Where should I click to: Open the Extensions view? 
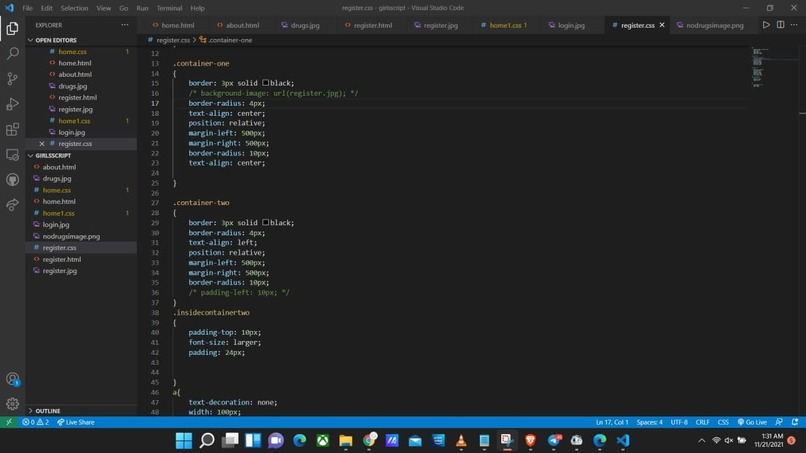pos(12,129)
